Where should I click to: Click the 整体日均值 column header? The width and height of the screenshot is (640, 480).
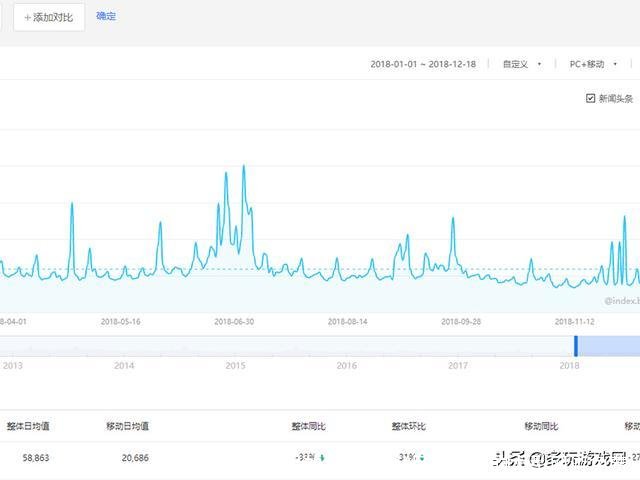(x=28, y=426)
